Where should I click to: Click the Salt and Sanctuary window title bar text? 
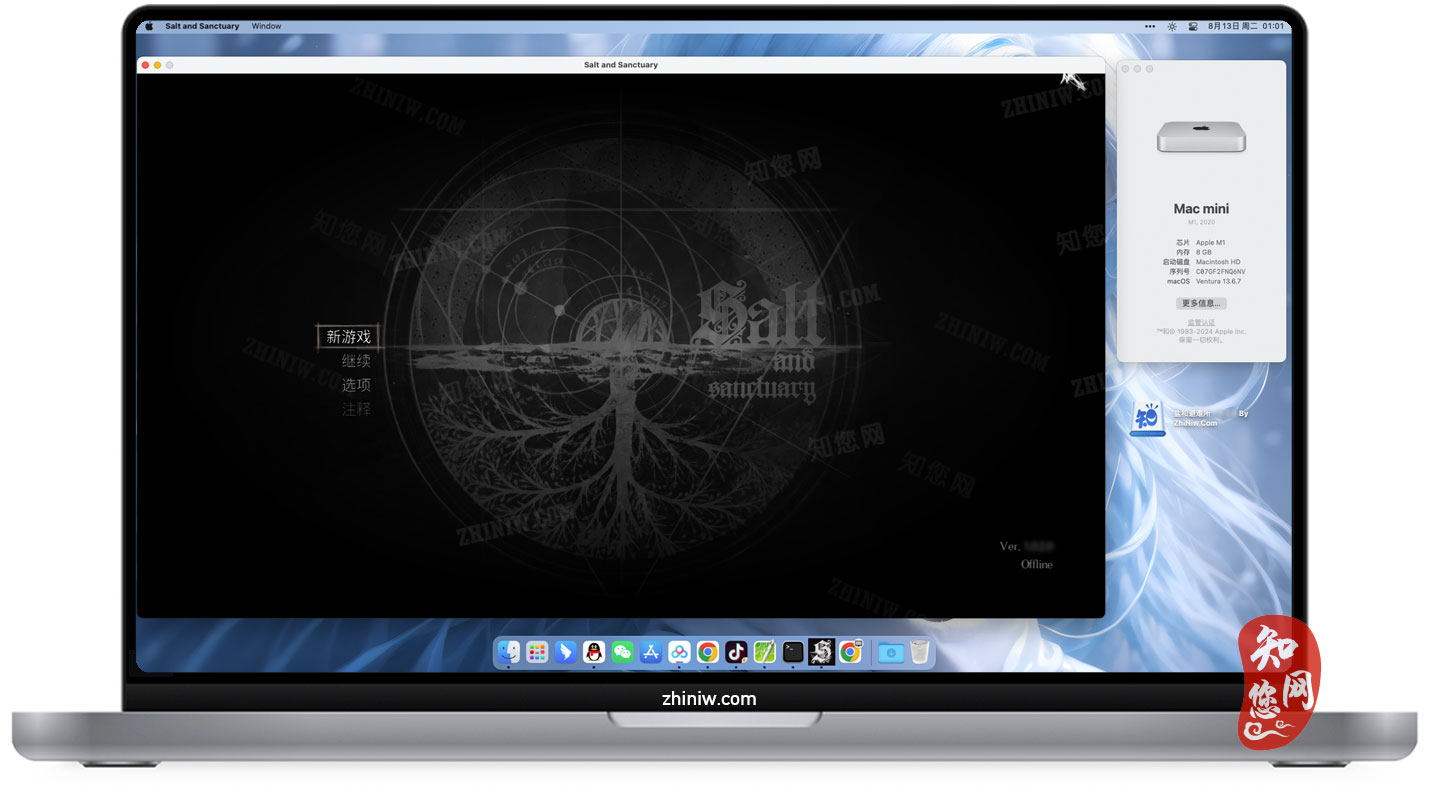click(x=621, y=65)
